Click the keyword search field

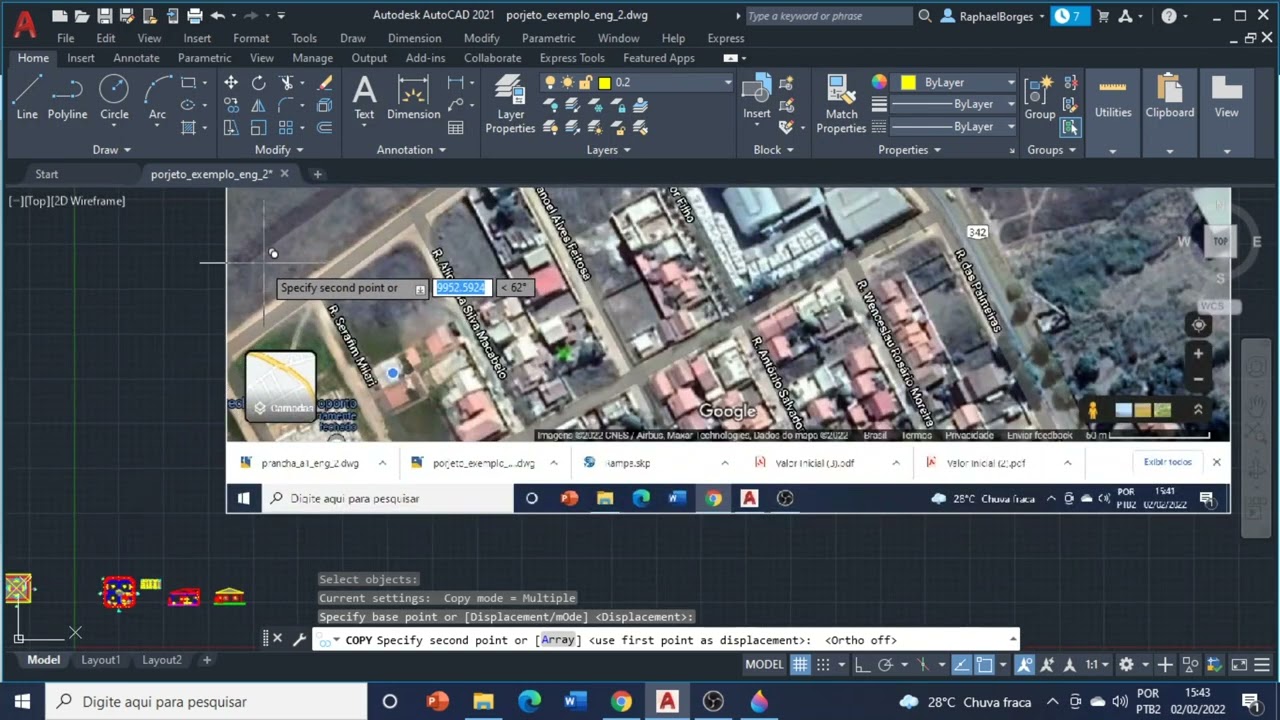[x=827, y=16]
